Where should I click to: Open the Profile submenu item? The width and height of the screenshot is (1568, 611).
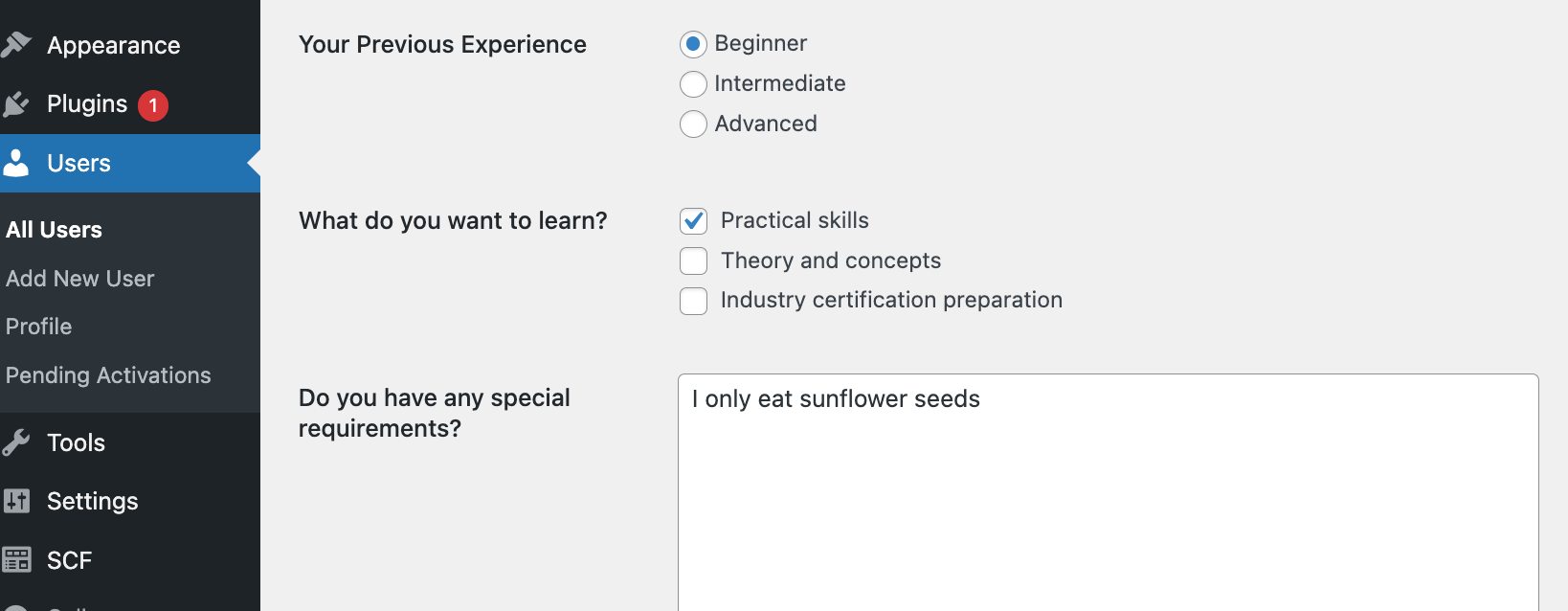38,327
